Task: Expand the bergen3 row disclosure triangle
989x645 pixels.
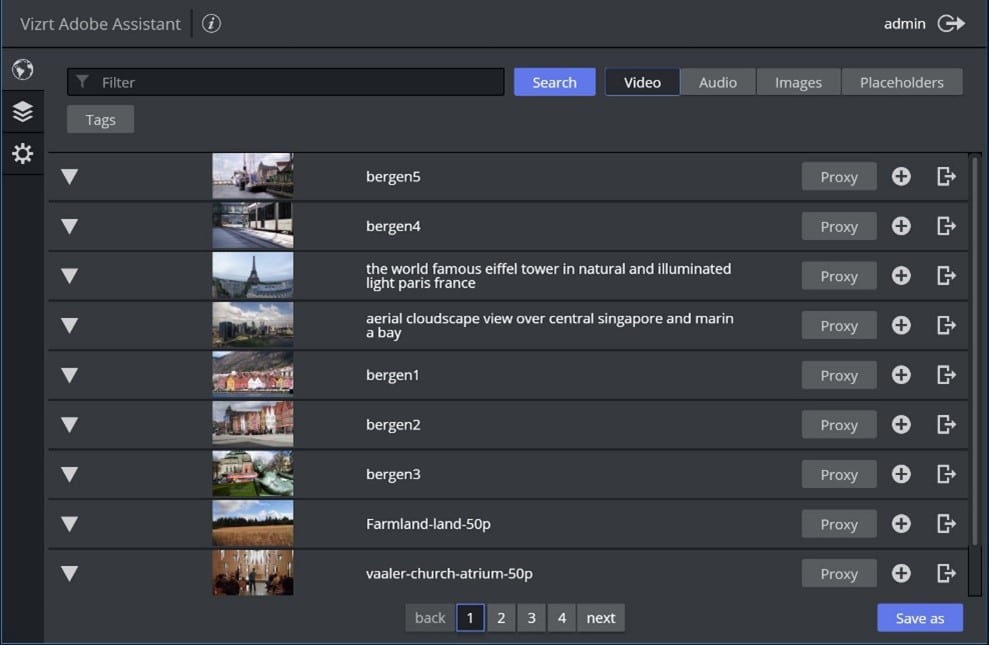Action: [x=68, y=474]
